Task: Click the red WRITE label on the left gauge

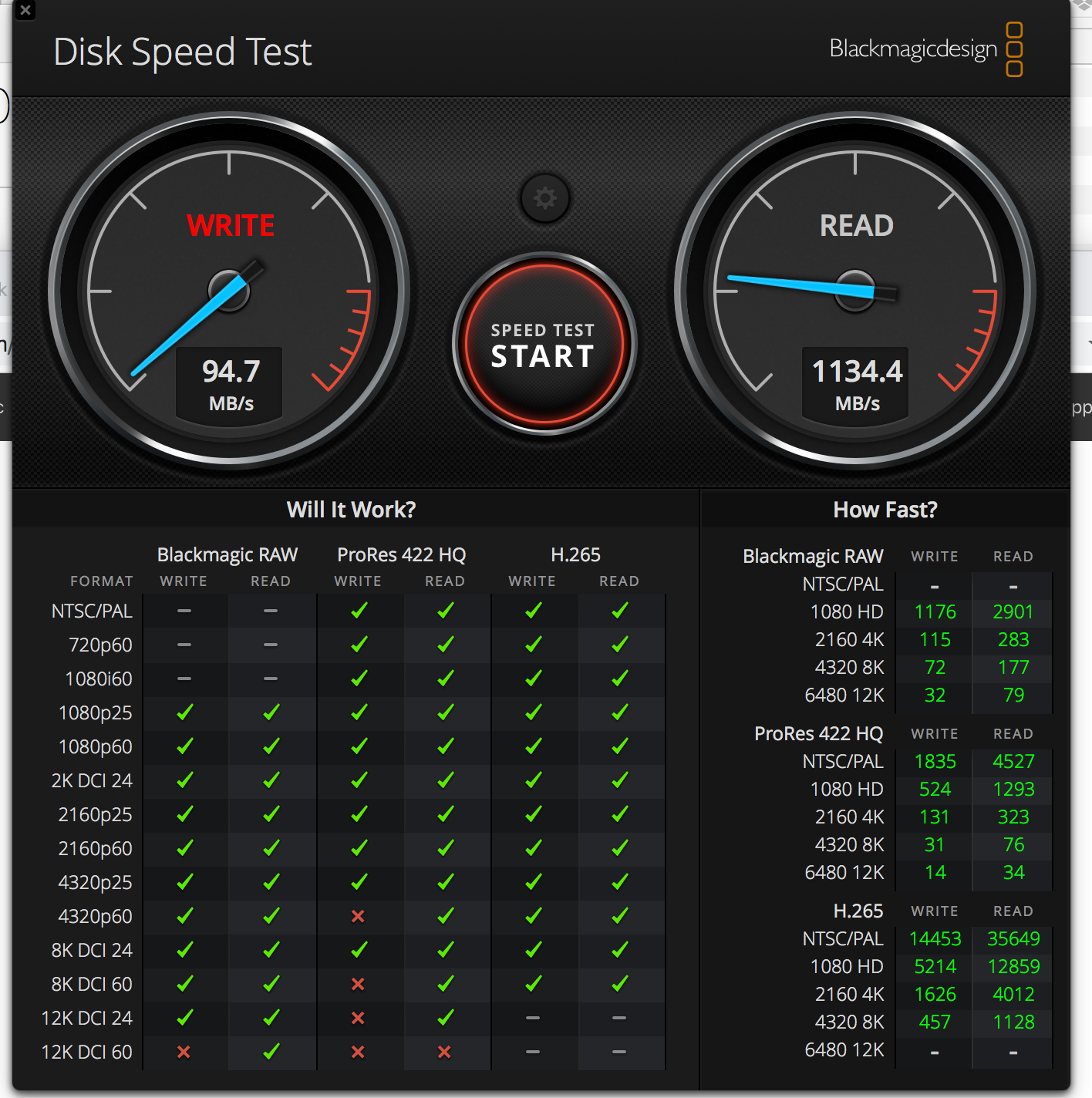Action: click(x=231, y=226)
